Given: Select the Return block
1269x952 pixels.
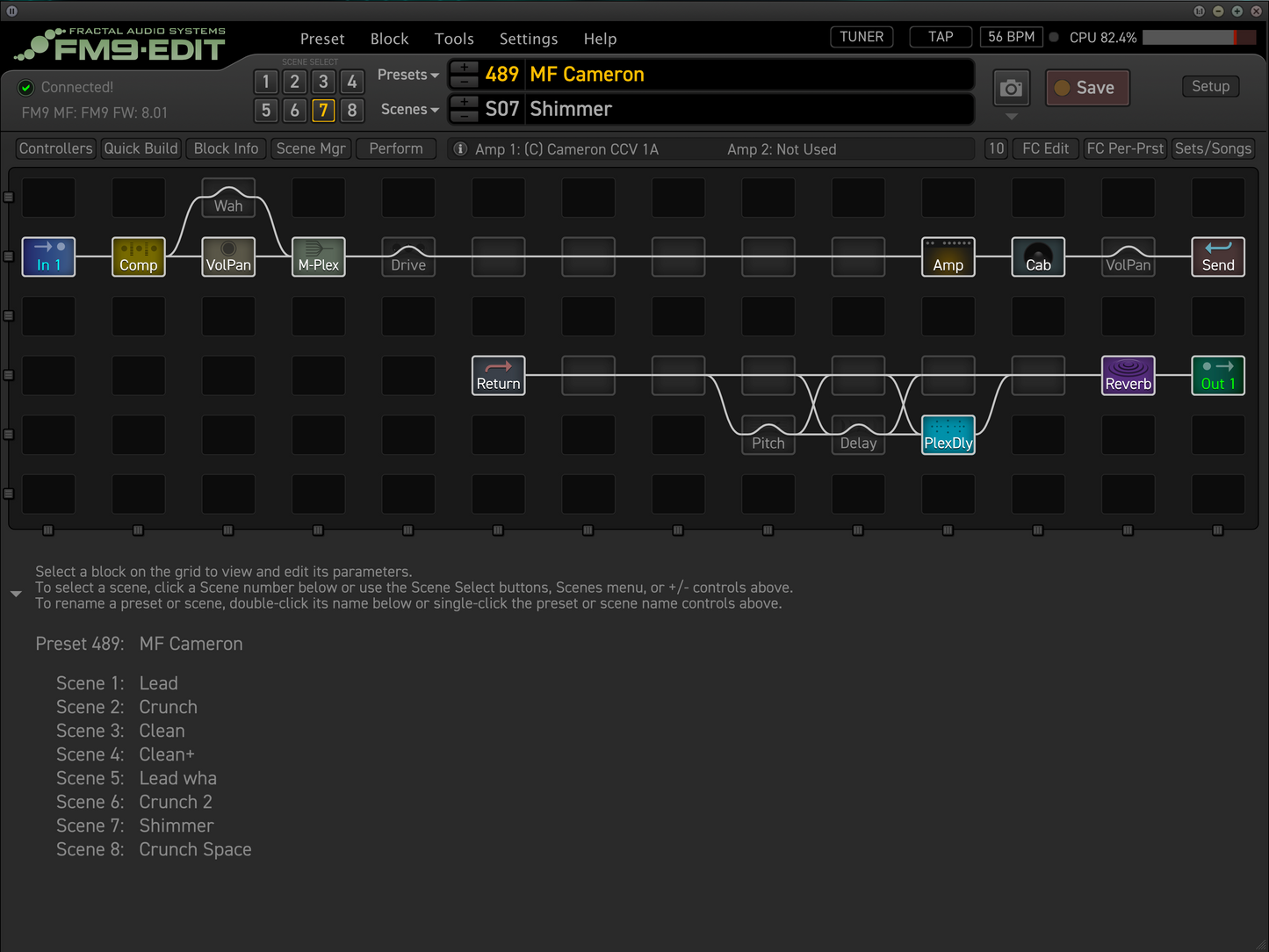Looking at the screenshot, I should pos(498,375).
